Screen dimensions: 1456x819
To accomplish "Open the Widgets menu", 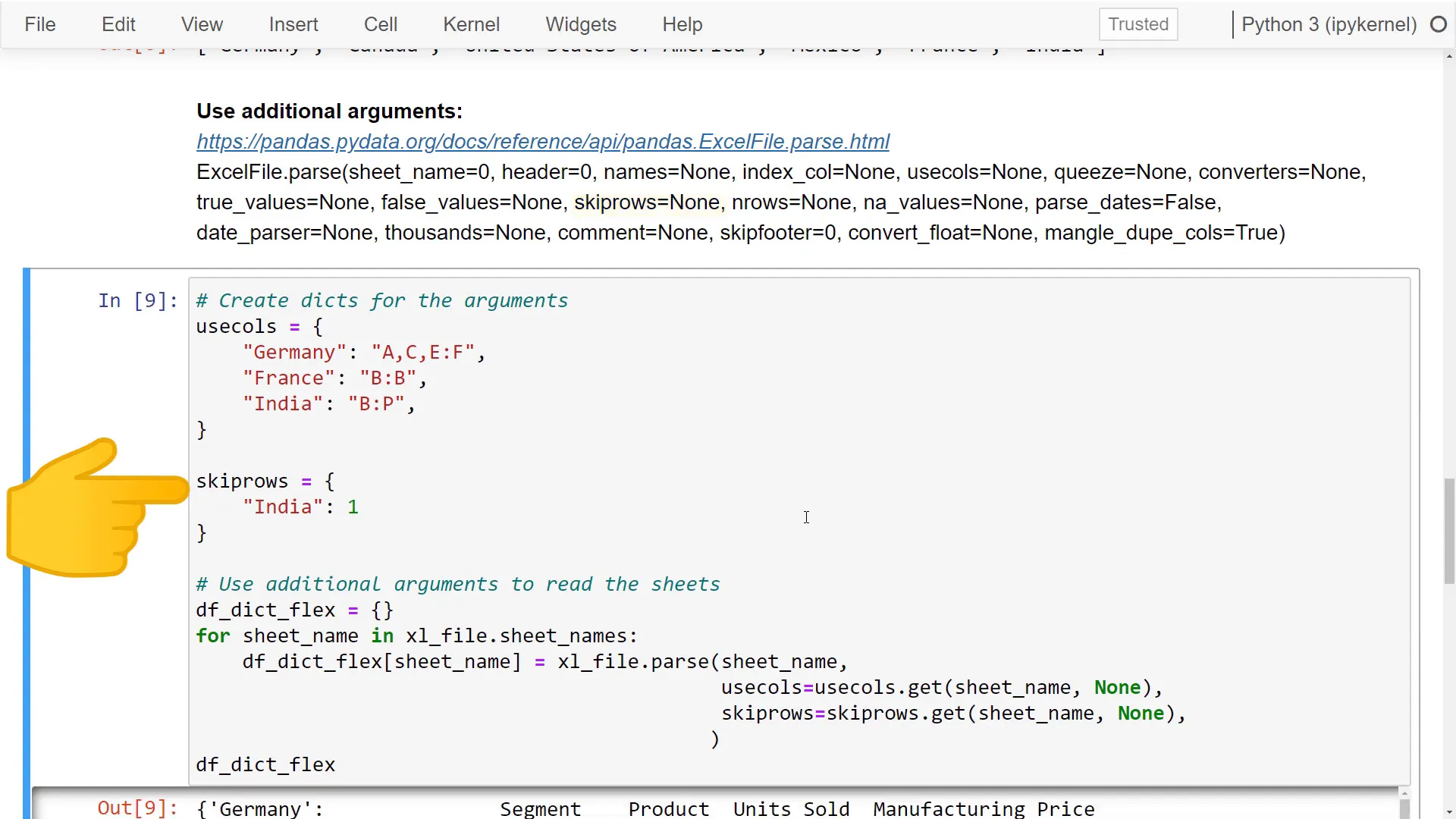I will (x=580, y=24).
